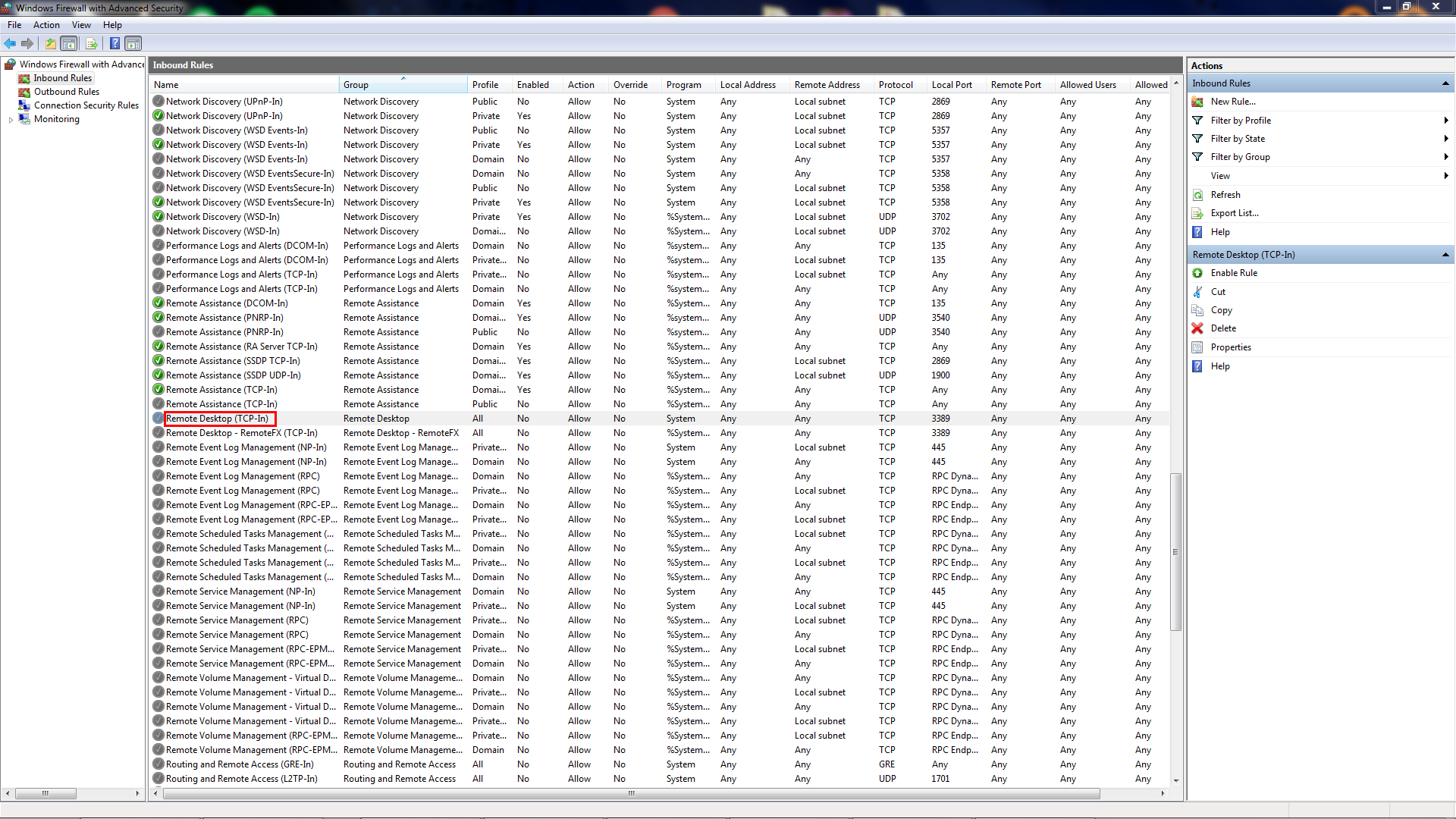Click the Outbound Rules tree icon
This screenshot has width=1456, height=819.
point(24,92)
